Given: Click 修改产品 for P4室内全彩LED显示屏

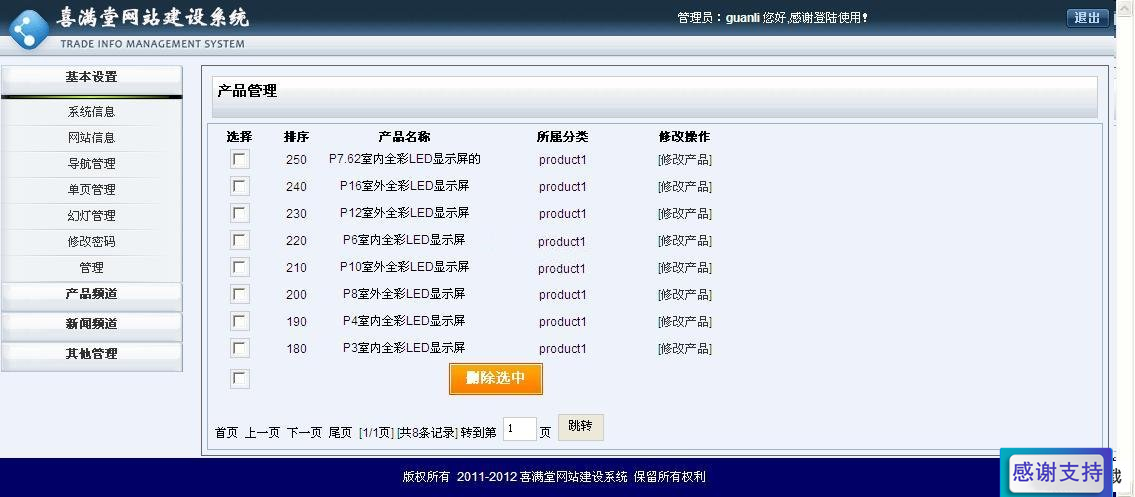Looking at the screenshot, I should click(x=685, y=322).
